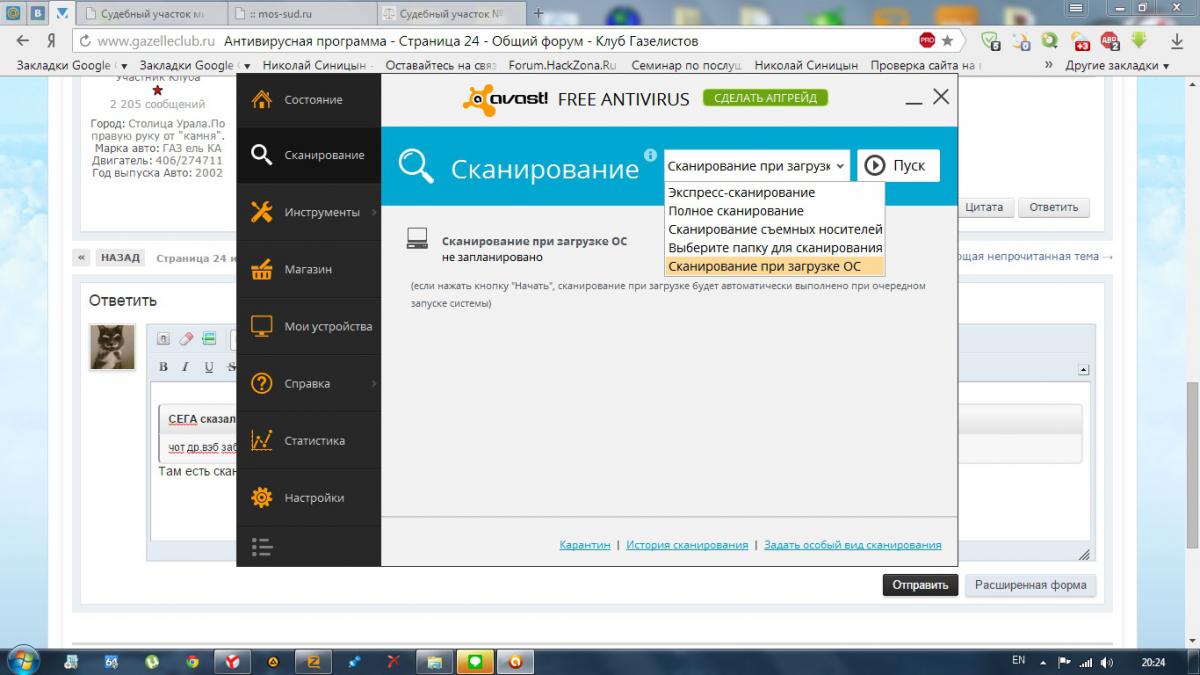The height and width of the screenshot is (675, 1200).
Task: Bookmark the page with the star icon
Action: point(948,41)
